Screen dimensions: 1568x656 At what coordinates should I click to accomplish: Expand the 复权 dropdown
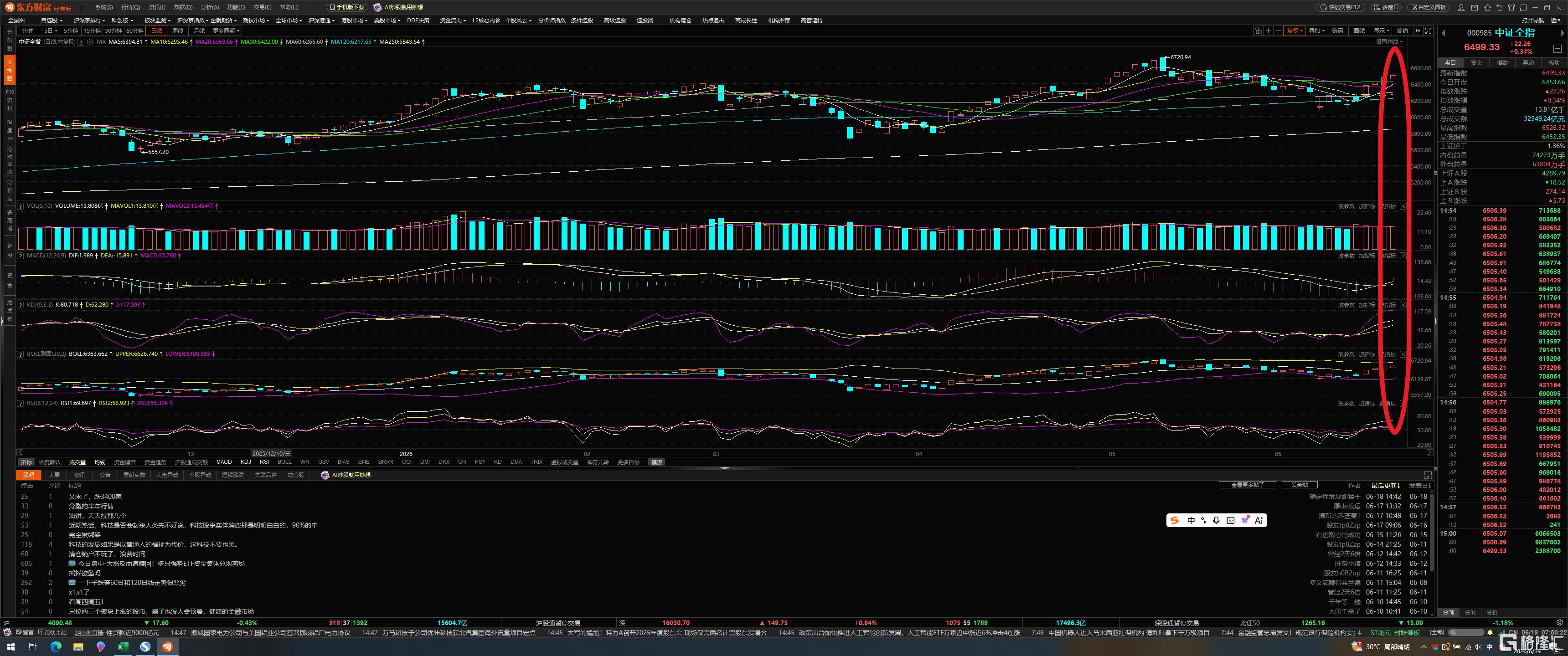(x=1295, y=31)
